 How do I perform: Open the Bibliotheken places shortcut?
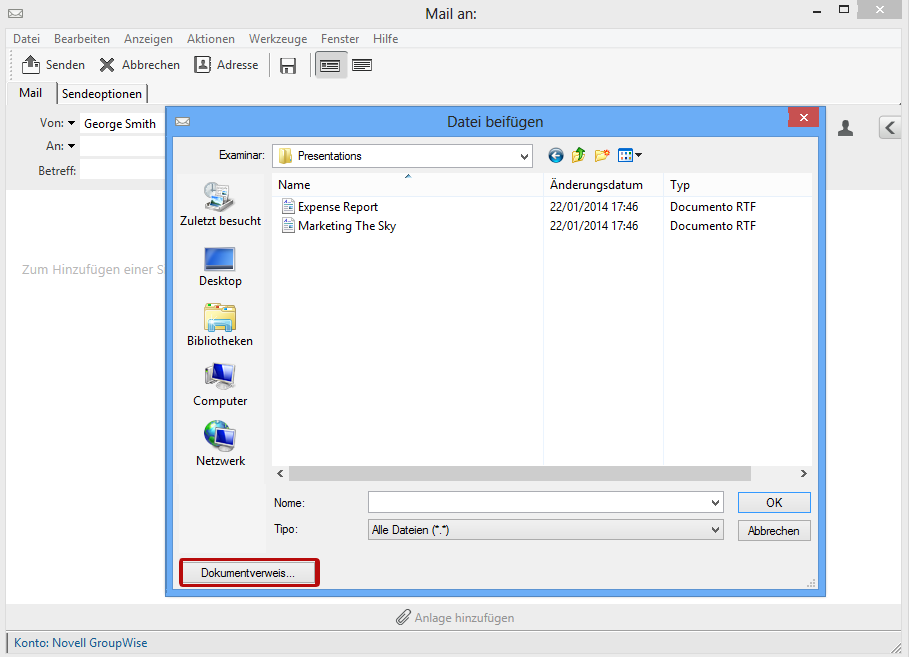pyautogui.click(x=220, y=325)
